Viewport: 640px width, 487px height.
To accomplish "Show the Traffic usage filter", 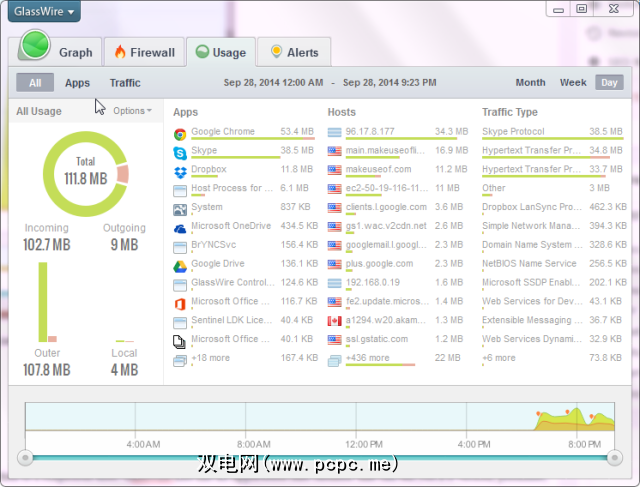I will coord(125,83).
